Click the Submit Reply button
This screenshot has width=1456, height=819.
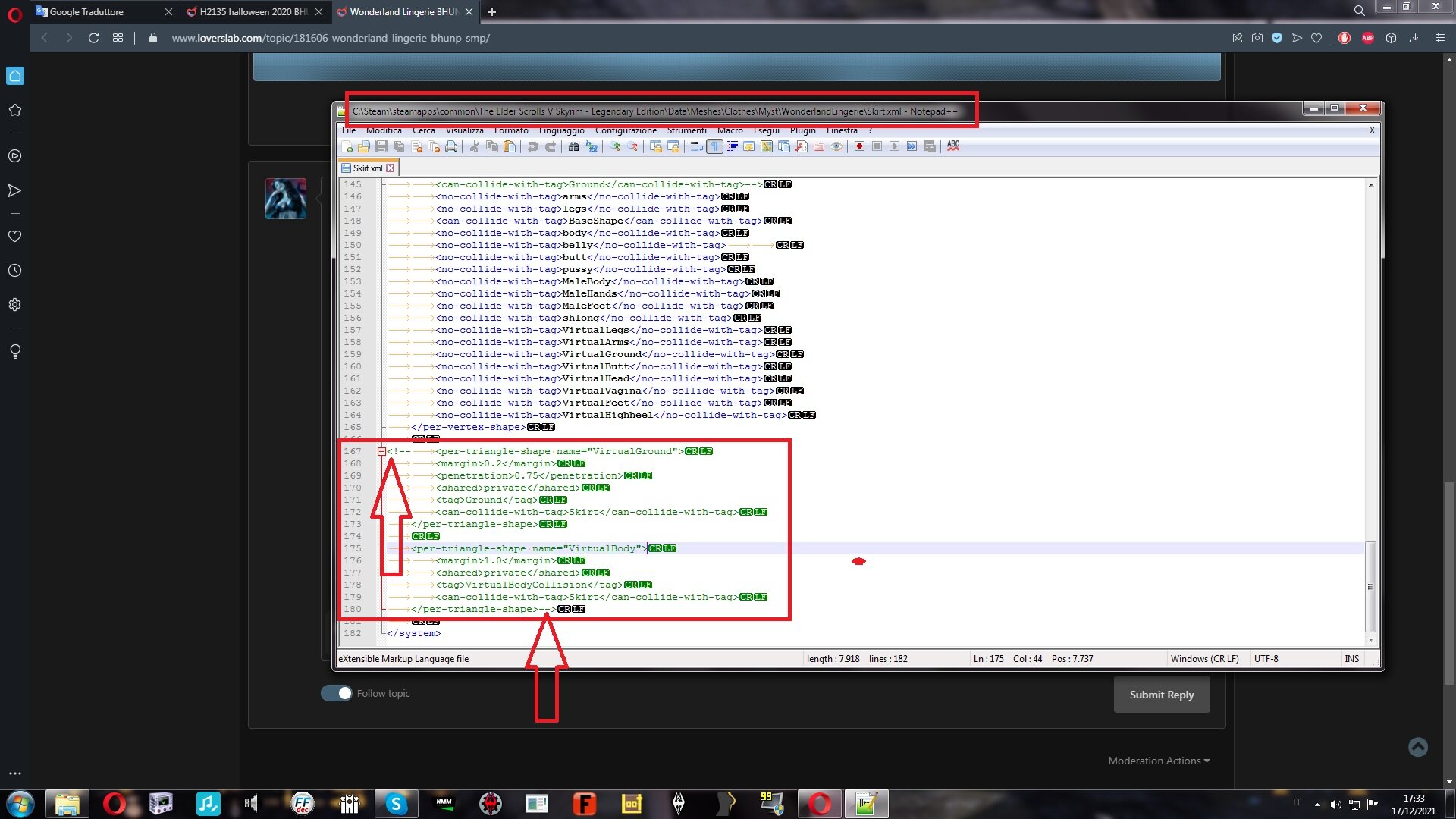pyautogui.click(x=1161, y=695)
